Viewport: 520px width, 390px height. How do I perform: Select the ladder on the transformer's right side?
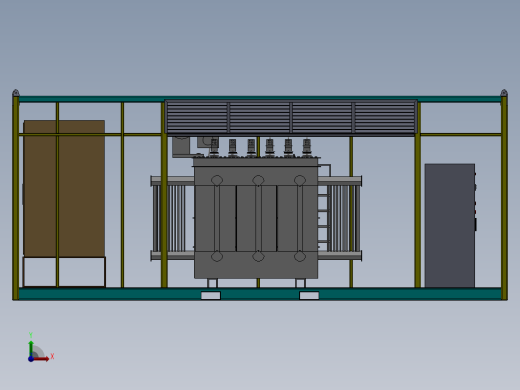click(x=323, y=218)
